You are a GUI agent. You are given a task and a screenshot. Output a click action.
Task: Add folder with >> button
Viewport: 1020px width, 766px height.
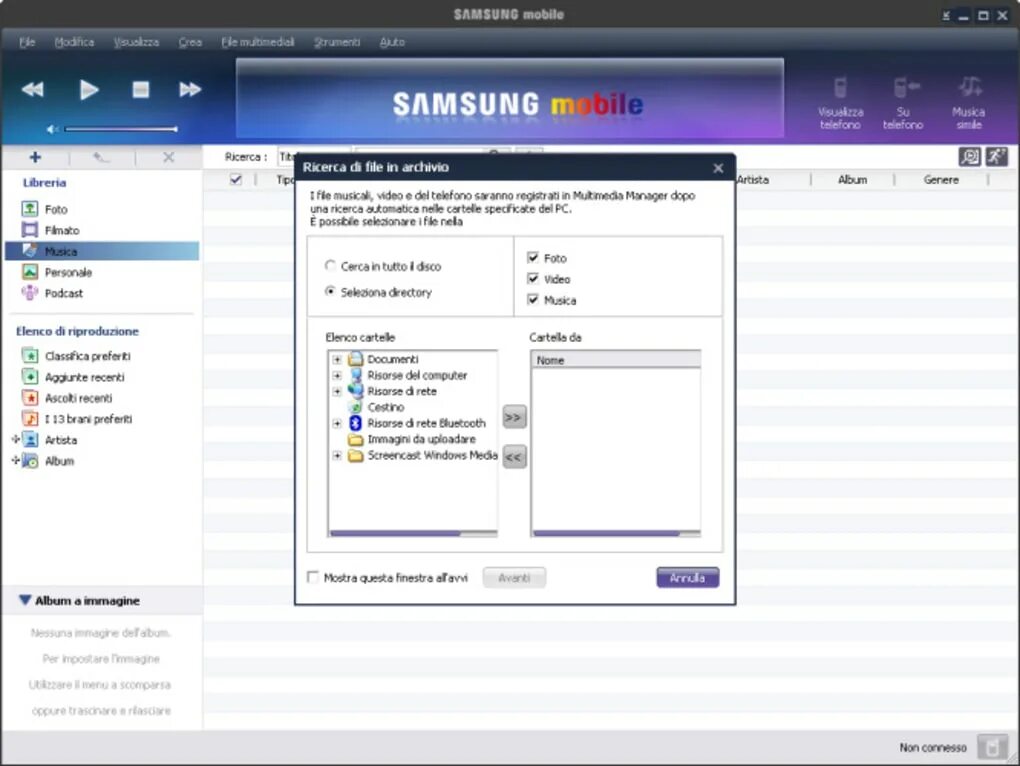coord(514,417)
